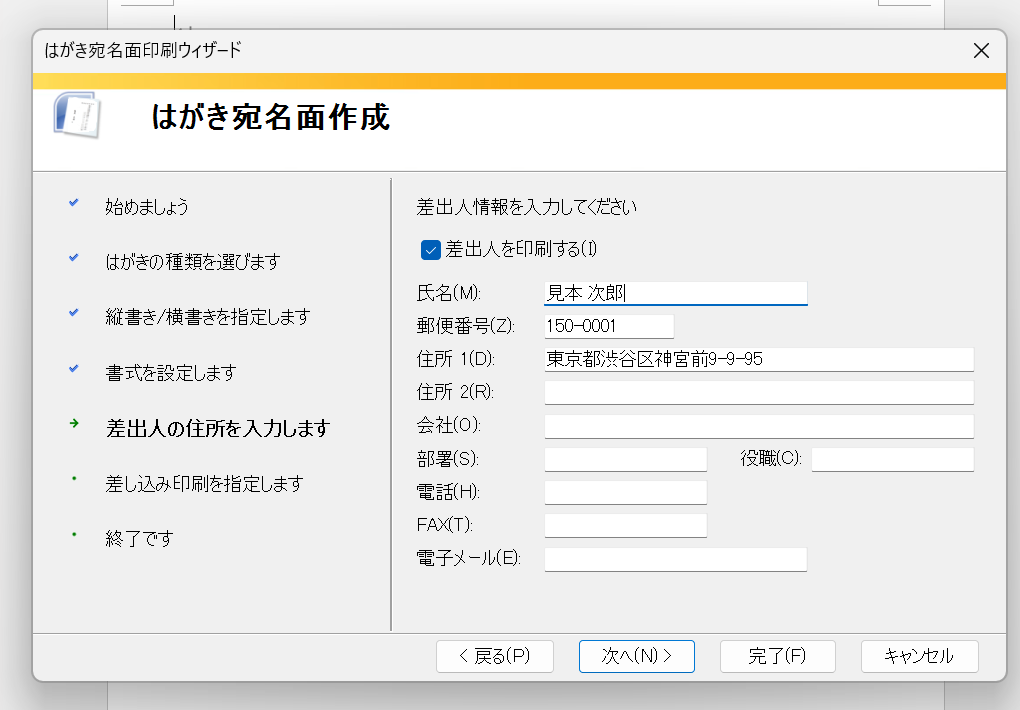Focus the 役職 job title field
This screenshot has width=1020, height=710.
point(892,459)
